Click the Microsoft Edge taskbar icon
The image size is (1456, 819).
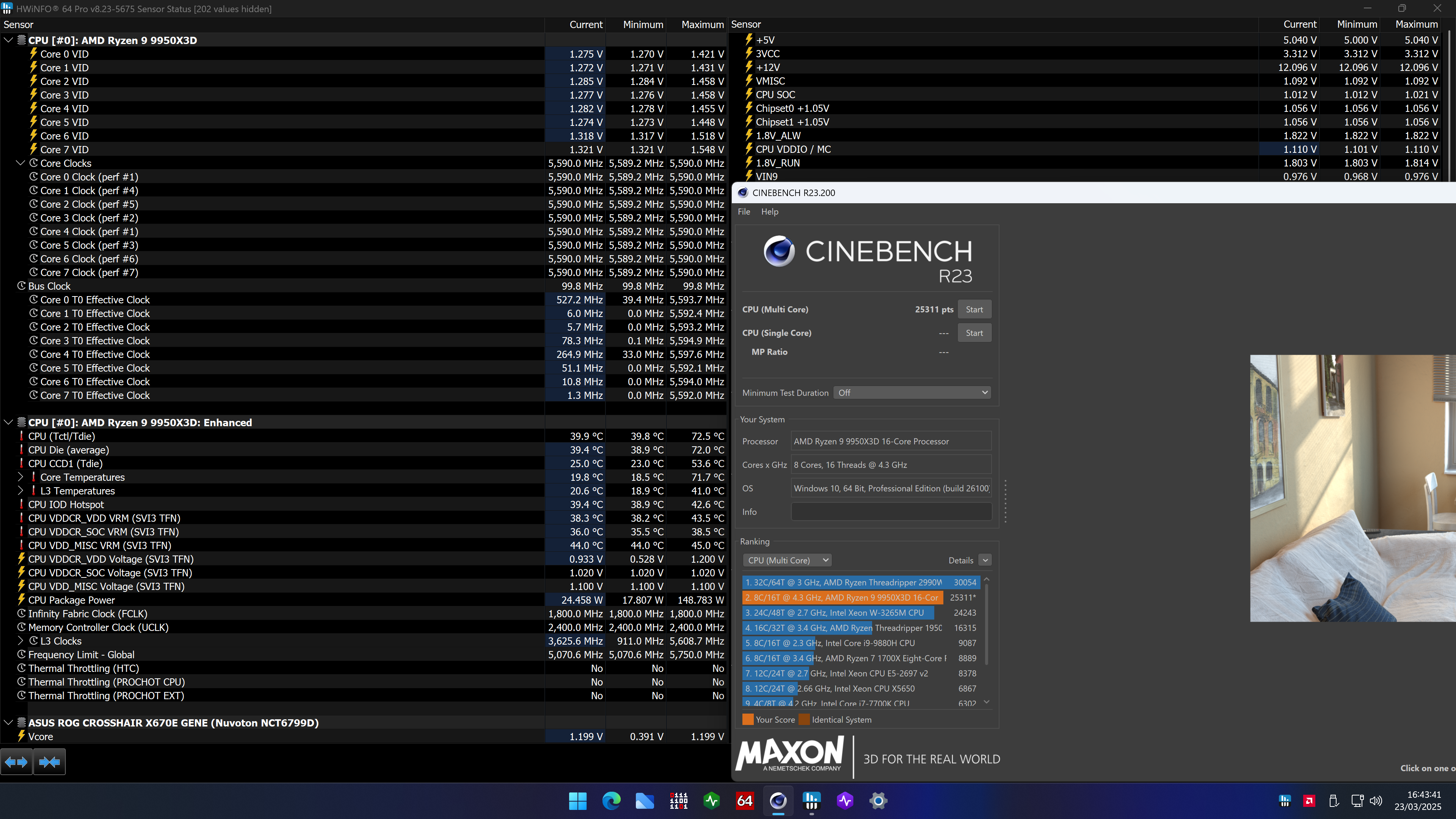tap(611, 800)
